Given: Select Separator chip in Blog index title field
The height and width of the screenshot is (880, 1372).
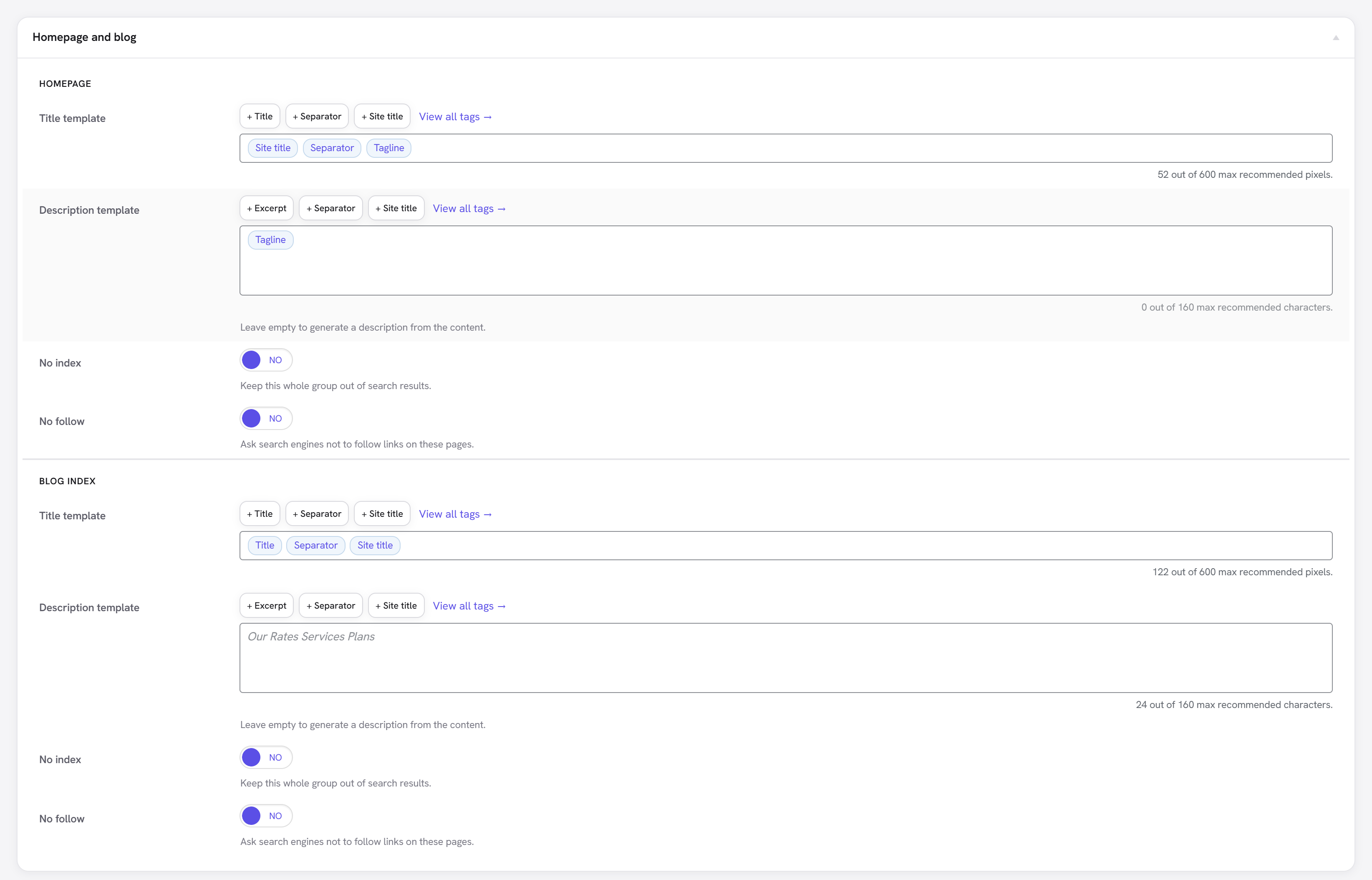Looking at the screenshot, I should (316, 545).
